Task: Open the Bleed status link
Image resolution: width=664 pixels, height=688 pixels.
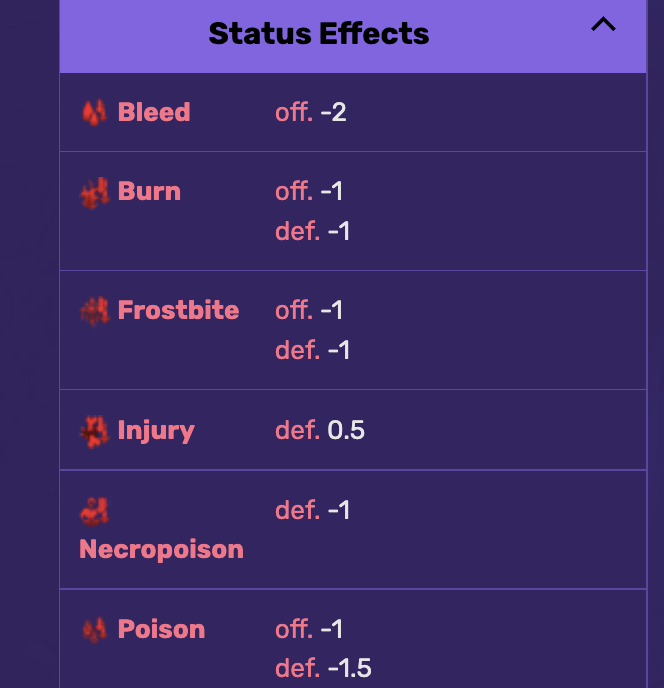Action: (x=153, y=112)
